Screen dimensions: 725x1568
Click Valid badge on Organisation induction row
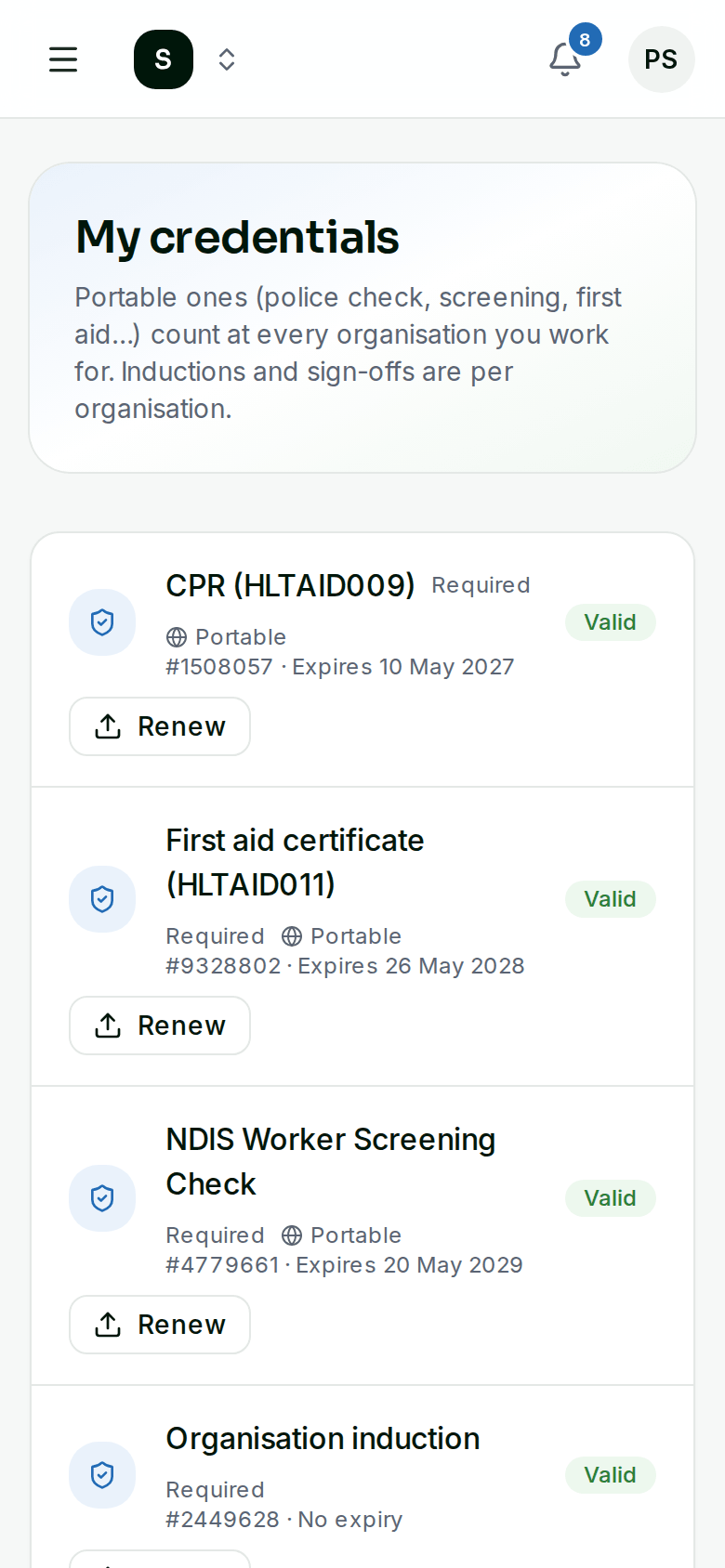pos(611,1475)
